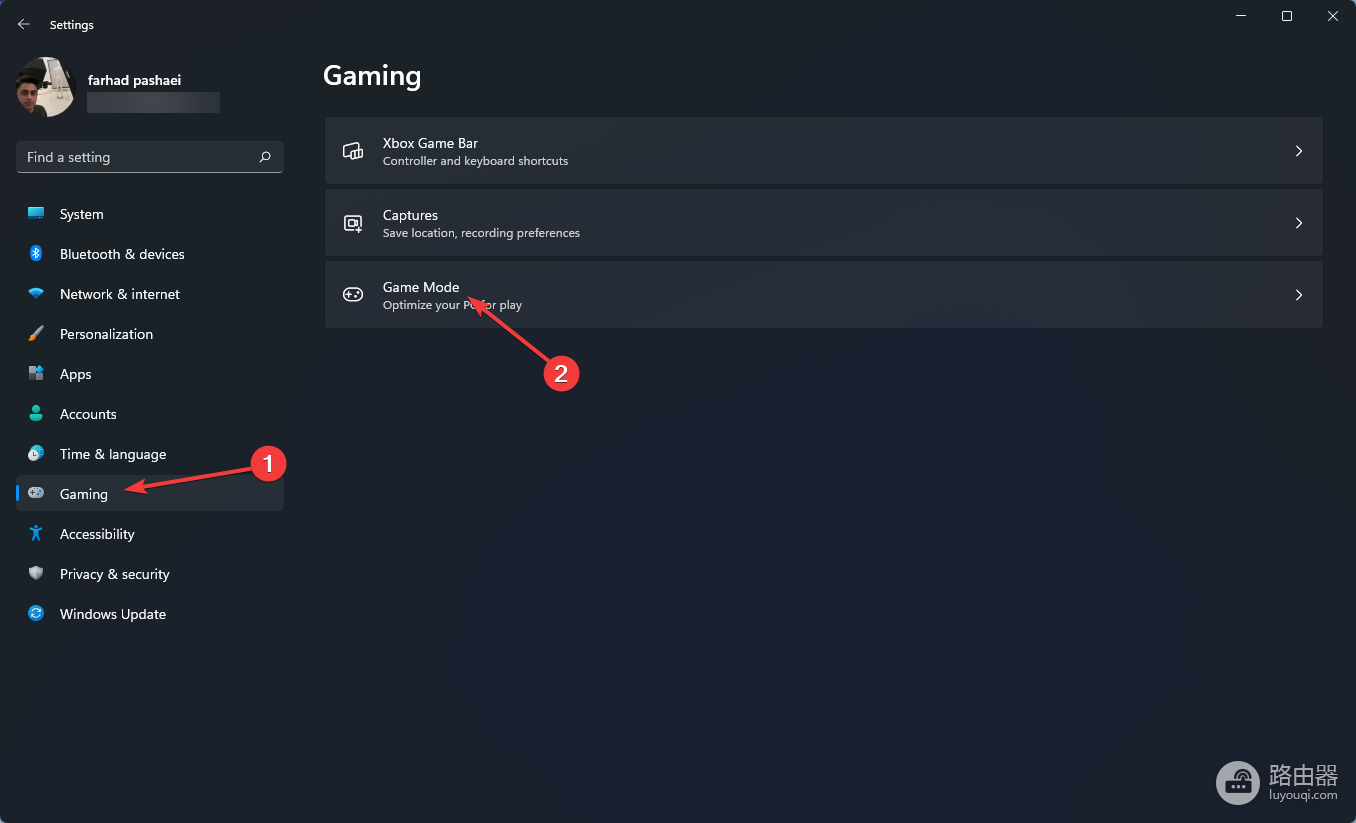1356x823 pixels.
Task: Click the search magnifier icon in Find a setting
Action: point(265,157)
